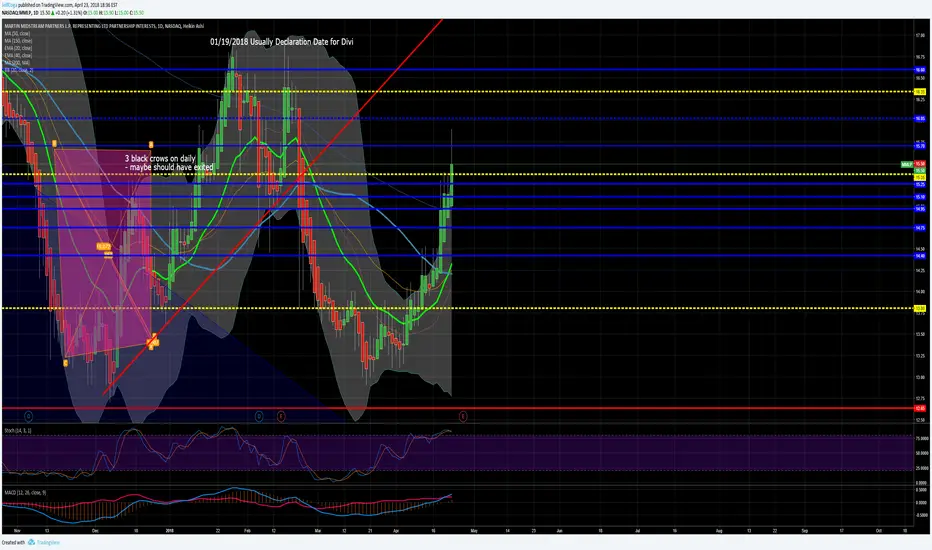
Task: Click the 2018 label on the date axis
Action: click(169, 530)
